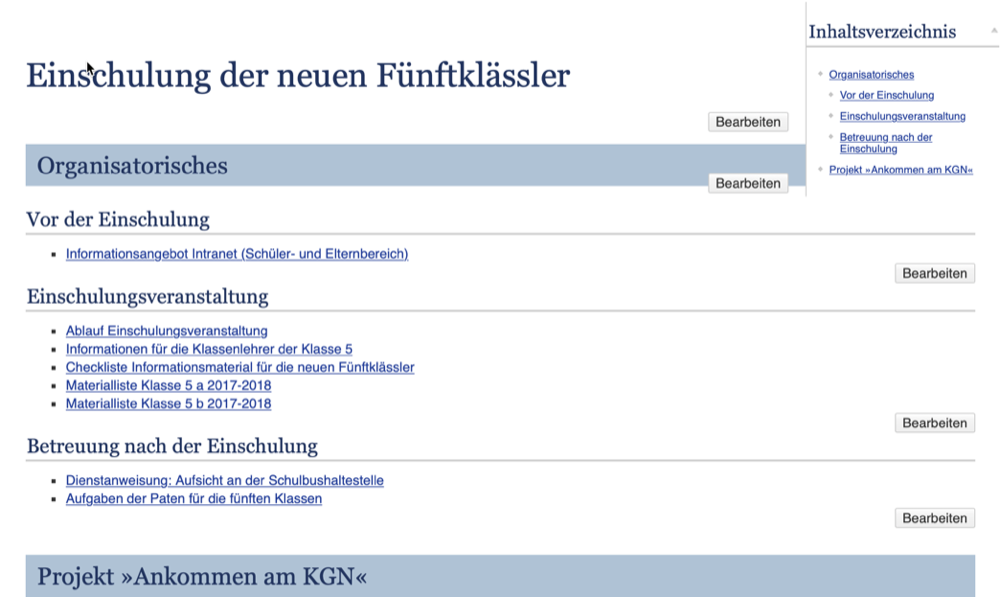1000x597 pixels.
Task: Open Checkliste Informationsmaterial für die neuen Fünftklässler
Action: (240, 367)
